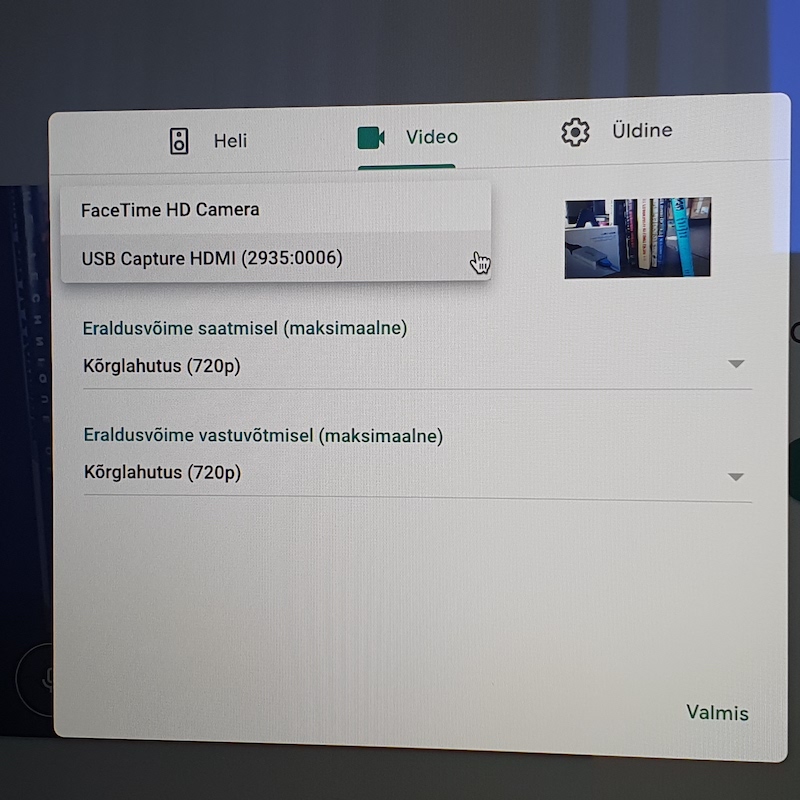Screen dimensions: 800x800
Task: Click the empty area below the resolution dropdowns
Action: (x=400, y=600)
